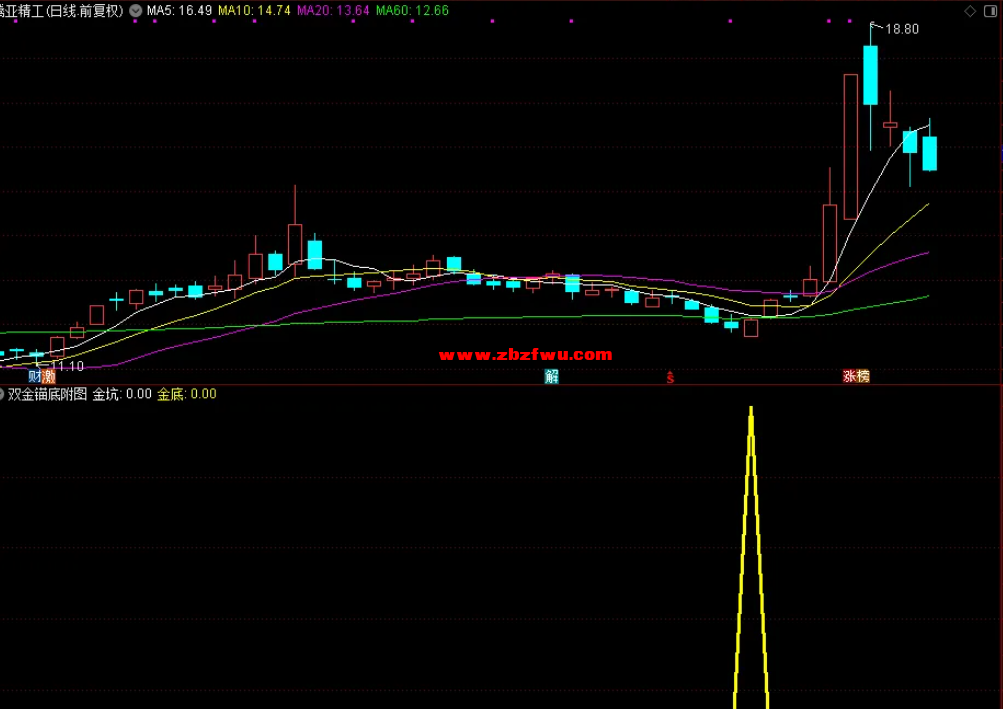This screenshot has width=1003, height=709.
Task: Click the chart title 腾亚精工(日线.前复权)
Action: pos(61,10)
